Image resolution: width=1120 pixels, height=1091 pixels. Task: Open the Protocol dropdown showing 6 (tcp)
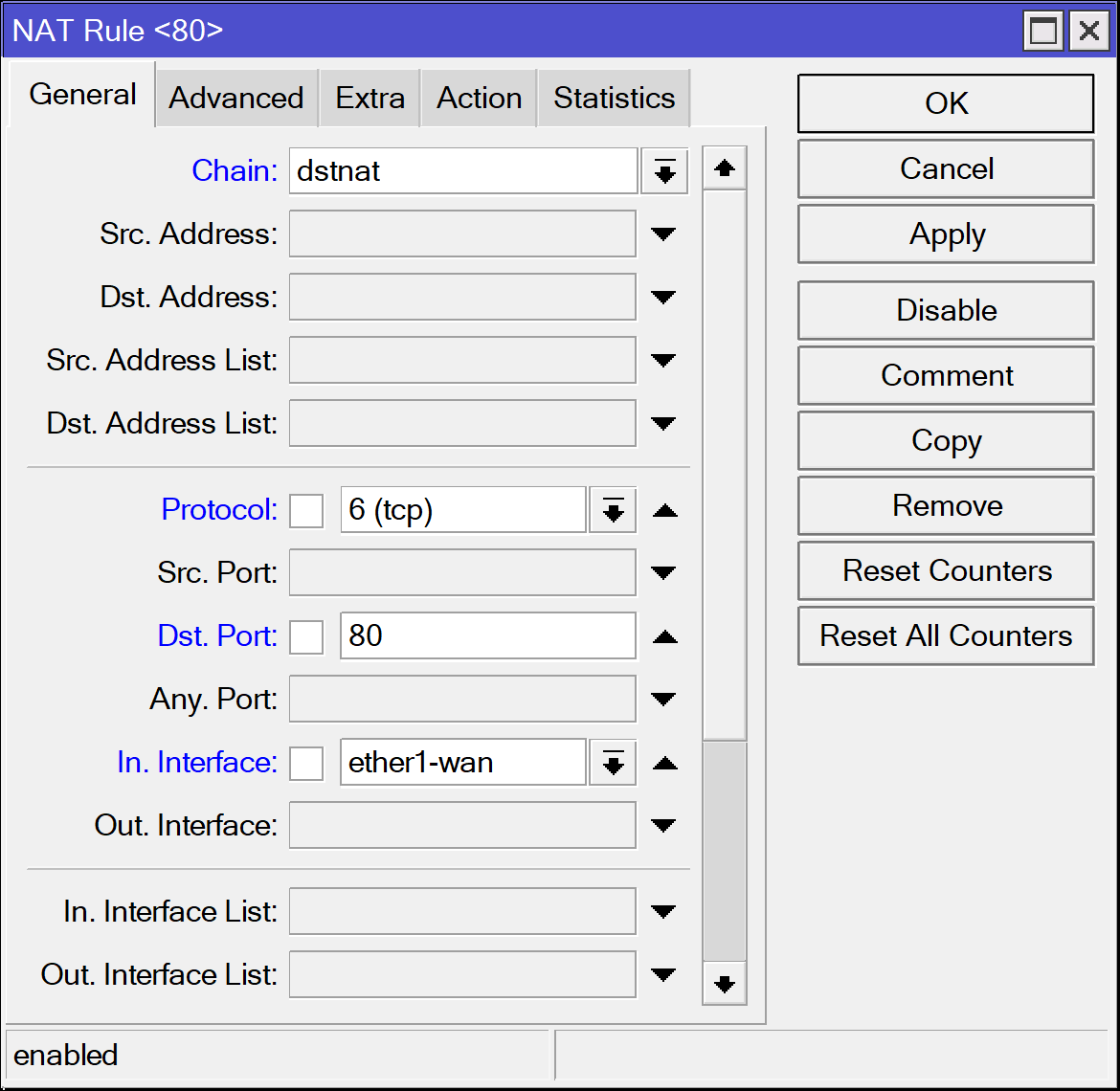tap(612, 510)
